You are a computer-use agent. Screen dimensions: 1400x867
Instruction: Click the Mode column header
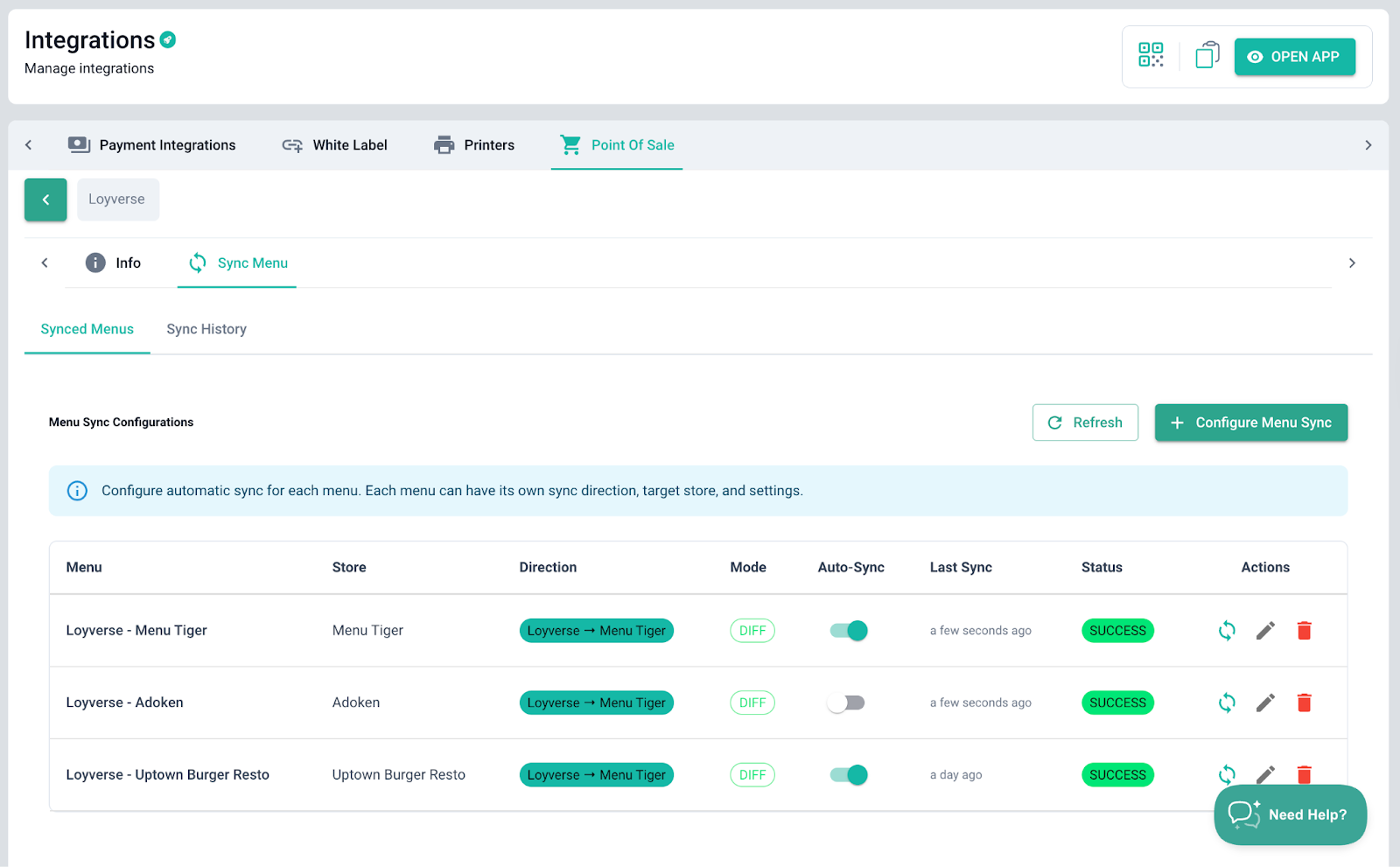tap(748, 567)
